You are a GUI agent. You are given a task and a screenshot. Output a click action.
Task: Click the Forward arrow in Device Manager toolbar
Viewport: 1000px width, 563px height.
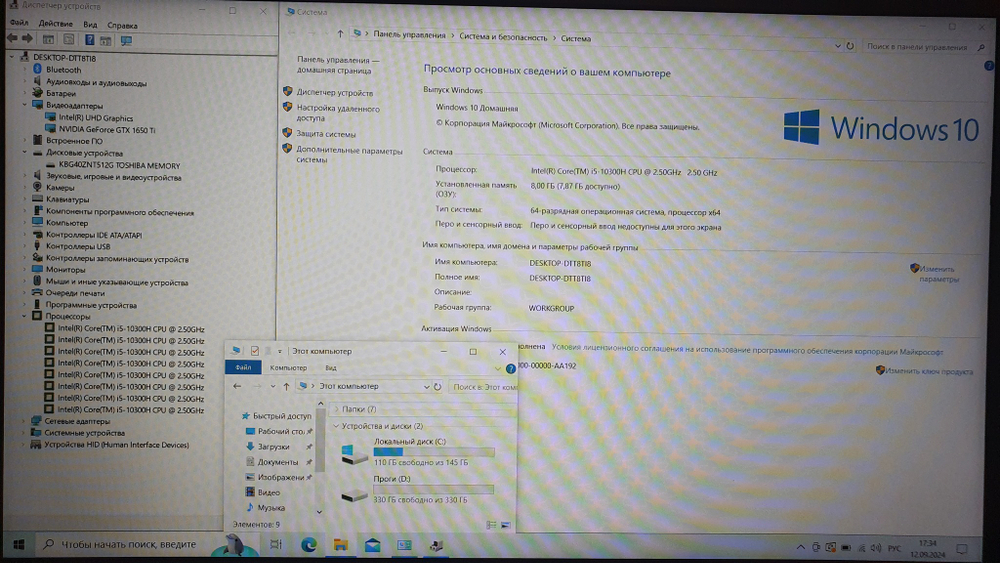point(27,40)
